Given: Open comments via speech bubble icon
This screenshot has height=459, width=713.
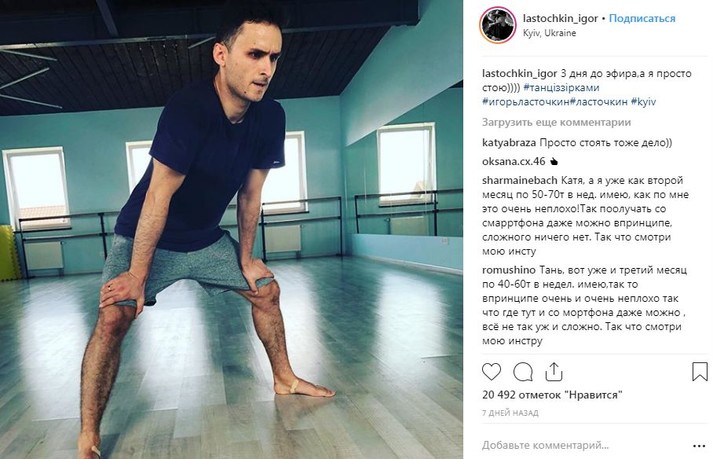Looking at the screenshot, I should coord(523,372).
